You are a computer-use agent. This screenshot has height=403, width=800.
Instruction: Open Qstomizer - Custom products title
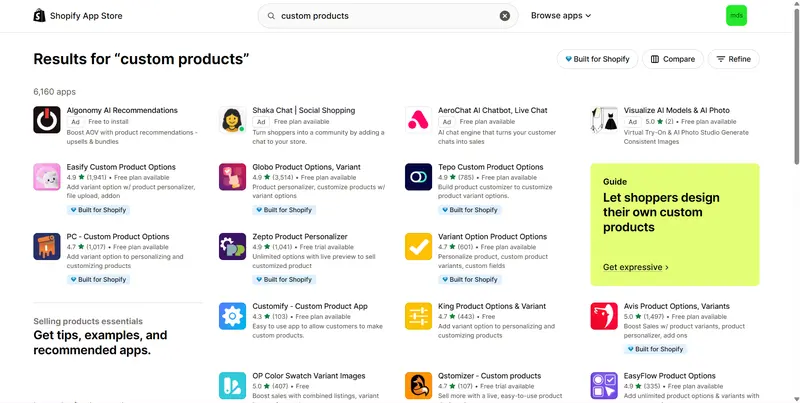pos(489,376)
